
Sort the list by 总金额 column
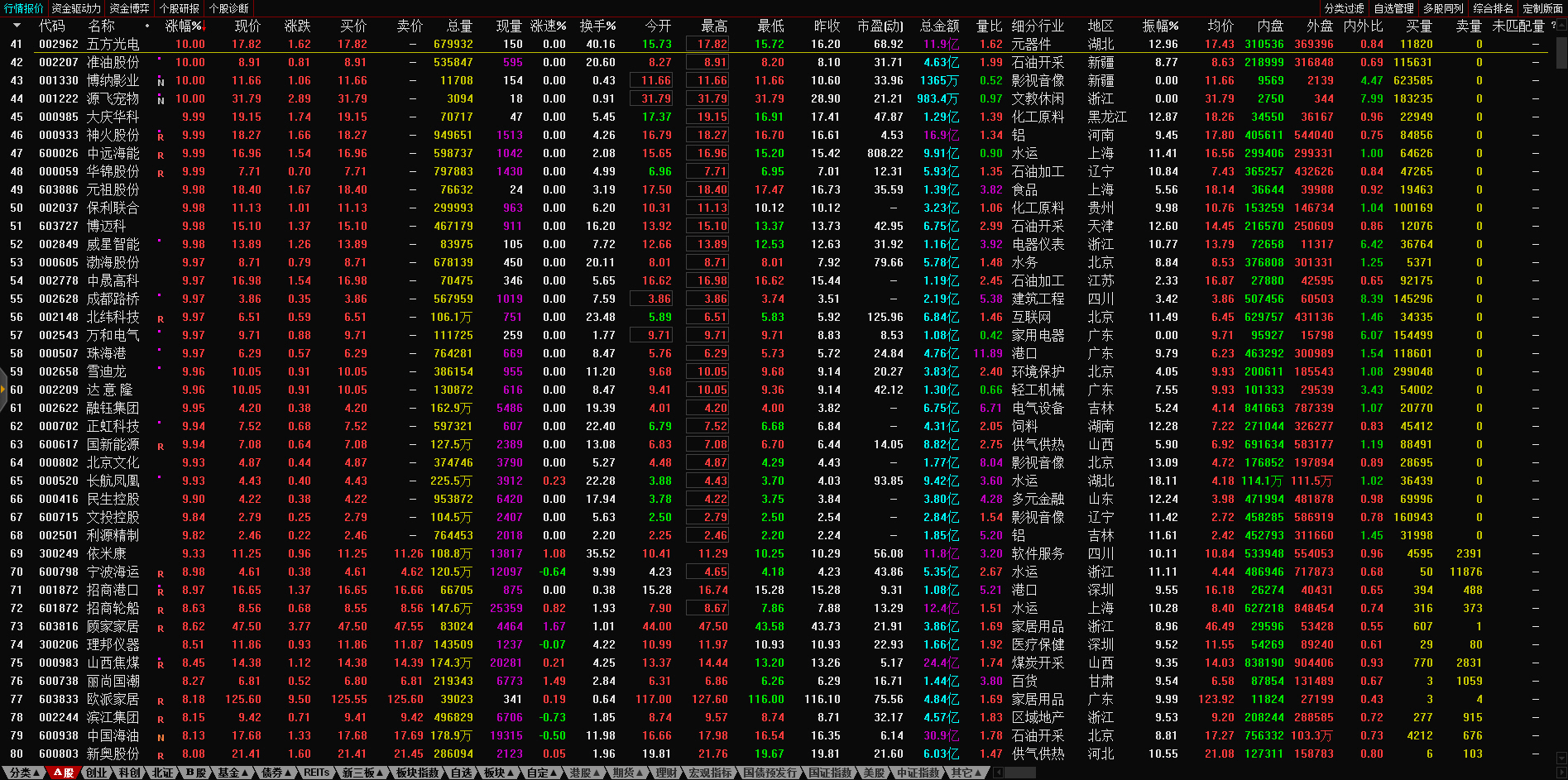pyautogui.click(x=939, y=26)
